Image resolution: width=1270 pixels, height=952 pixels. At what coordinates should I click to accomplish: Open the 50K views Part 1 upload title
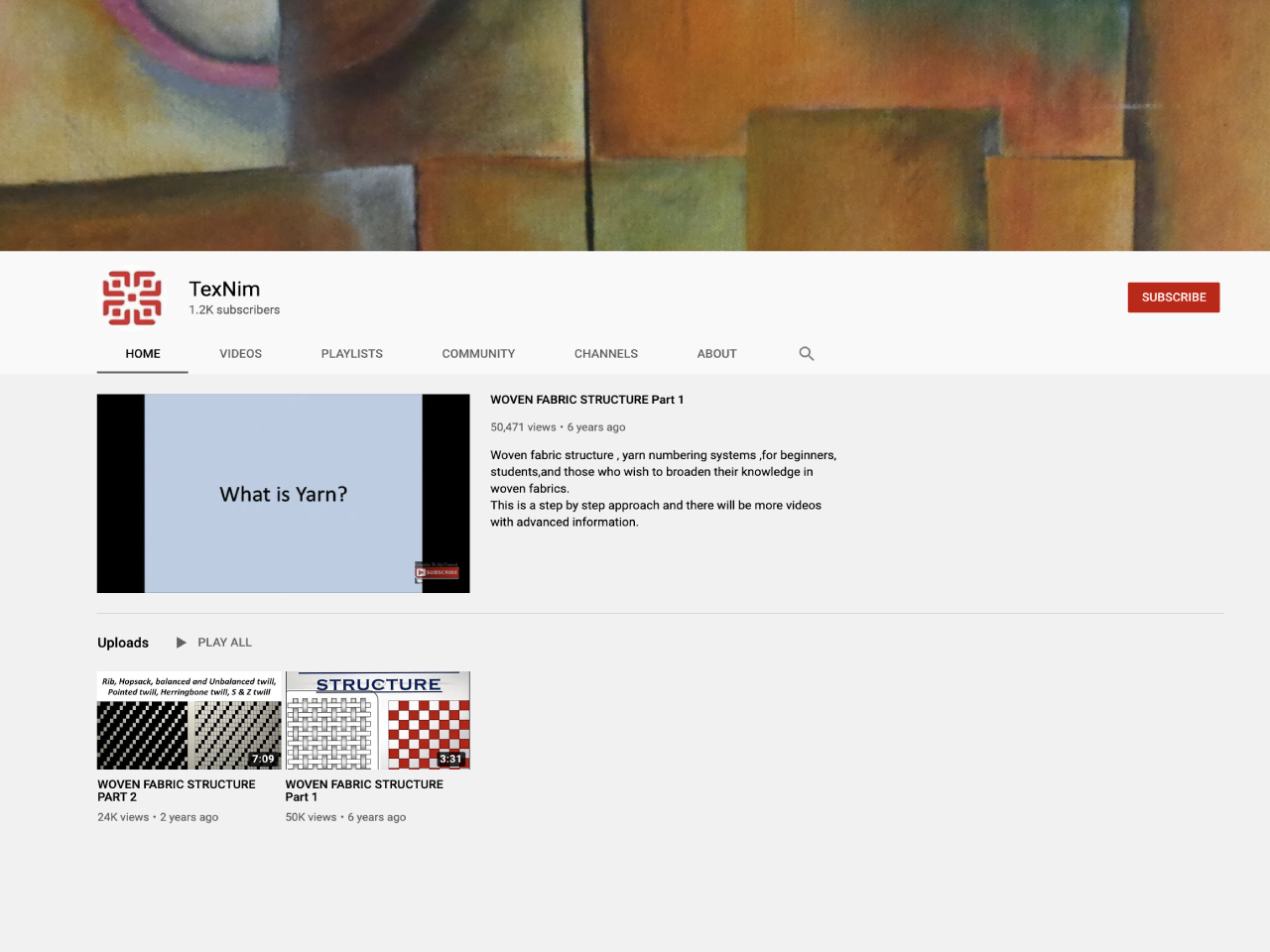click(364, 790)
